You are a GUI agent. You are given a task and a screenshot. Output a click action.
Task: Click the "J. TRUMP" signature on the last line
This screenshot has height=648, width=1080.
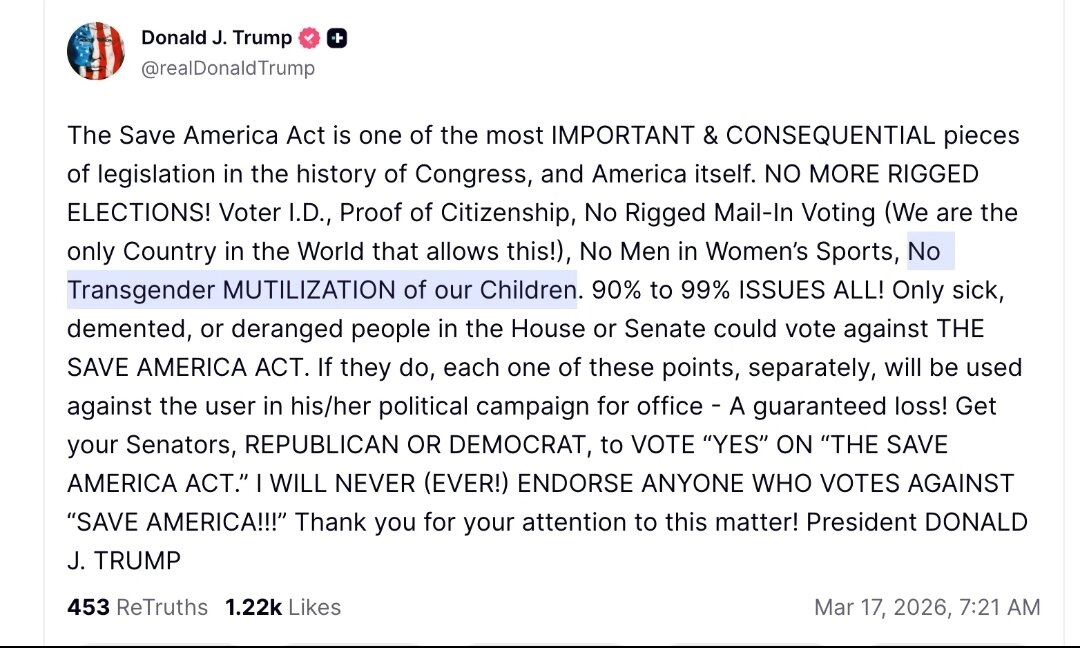click(124, 561)
